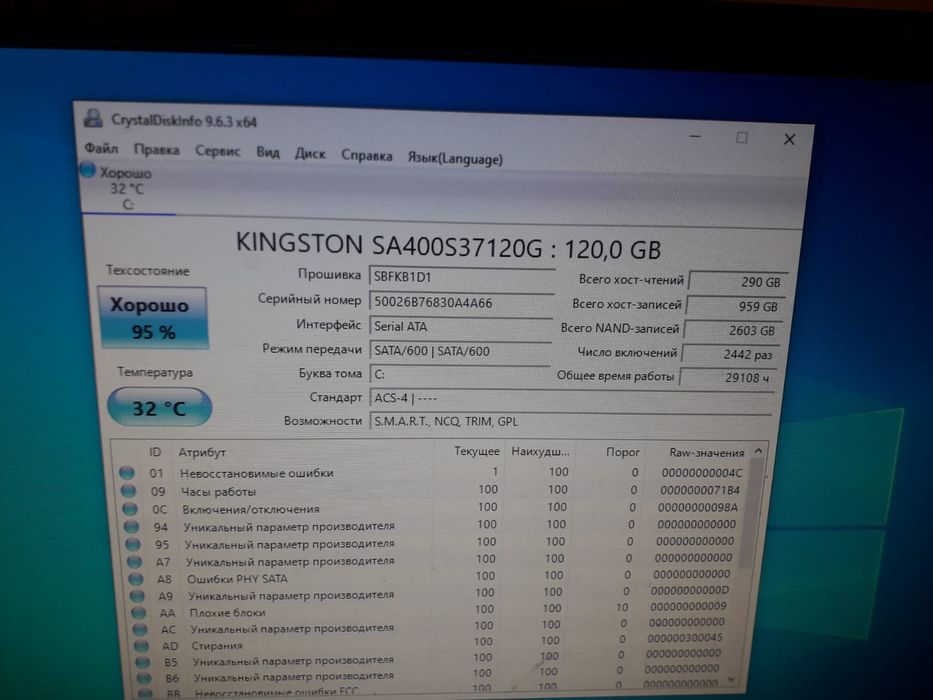Click the 32 °C temperature button
933x700 pixels.
[x=159, y=408]
